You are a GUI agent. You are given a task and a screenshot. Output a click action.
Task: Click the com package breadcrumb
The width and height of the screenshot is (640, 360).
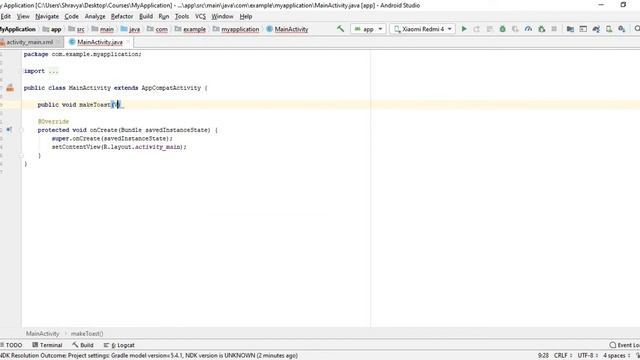tap(158, 29)
